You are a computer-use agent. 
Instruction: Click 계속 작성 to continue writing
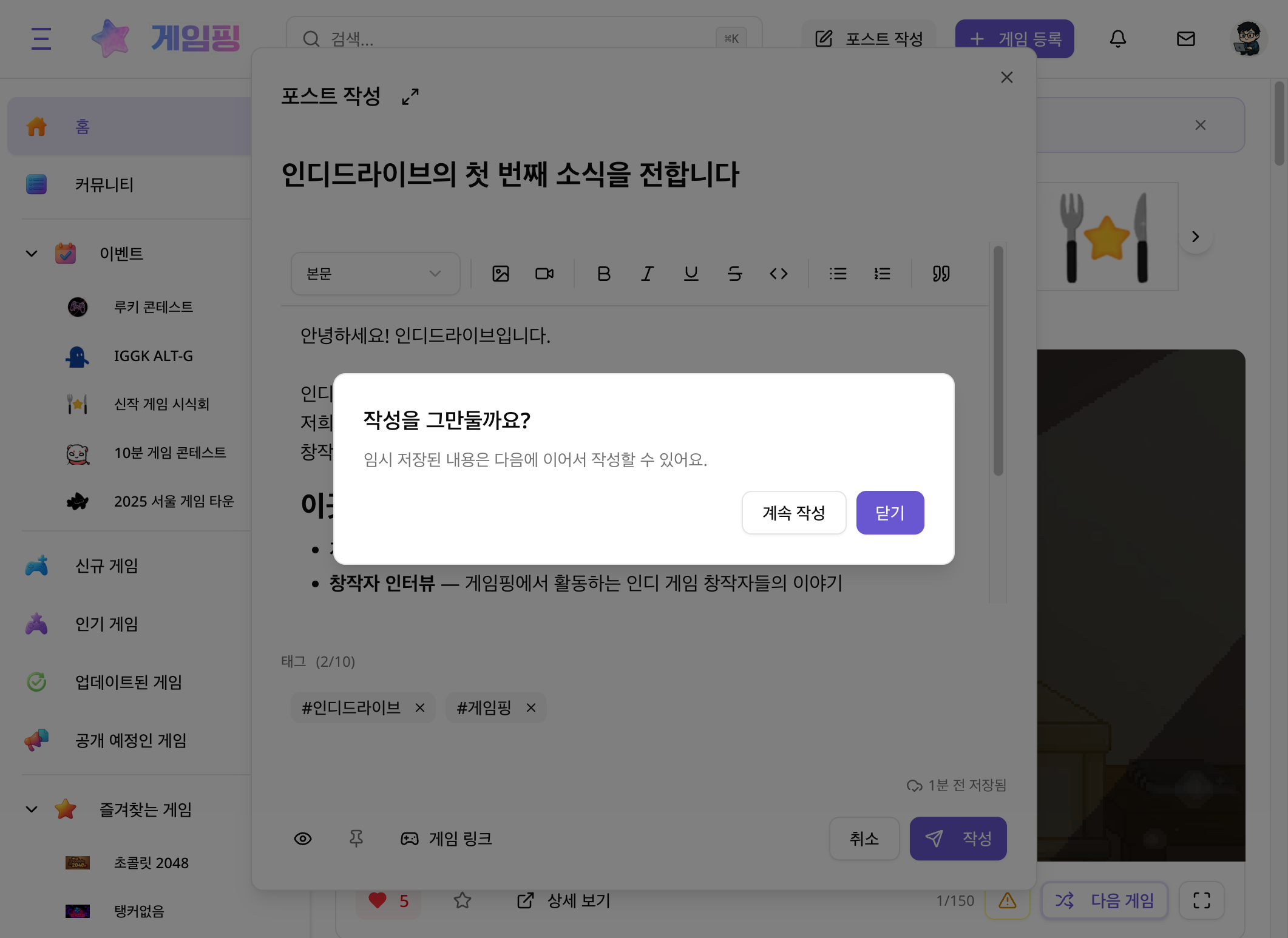click(x=793, y=513)
